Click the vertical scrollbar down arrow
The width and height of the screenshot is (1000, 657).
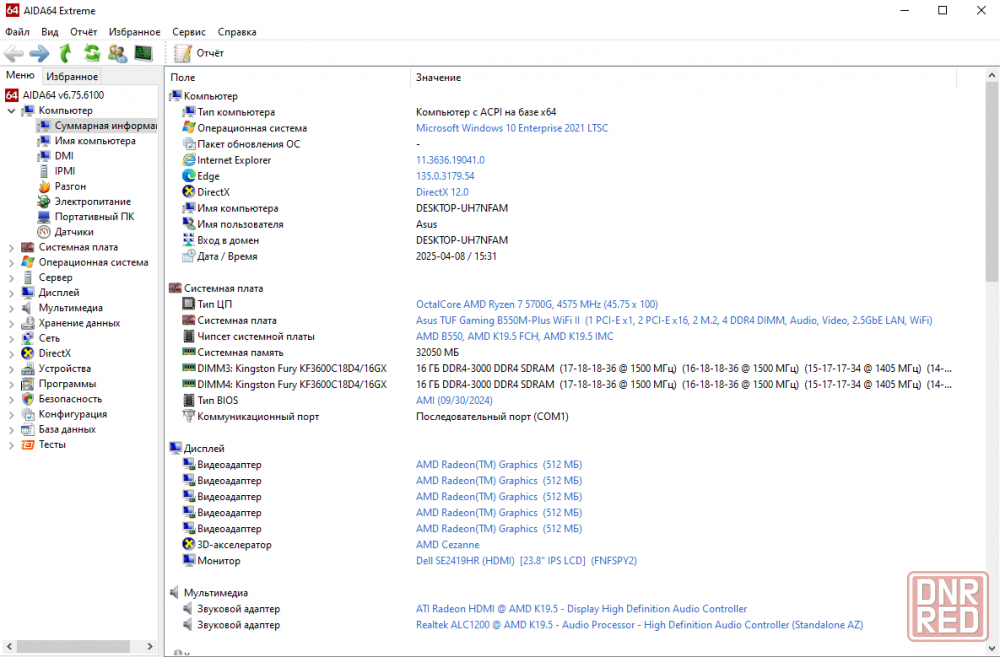[992, 649]
